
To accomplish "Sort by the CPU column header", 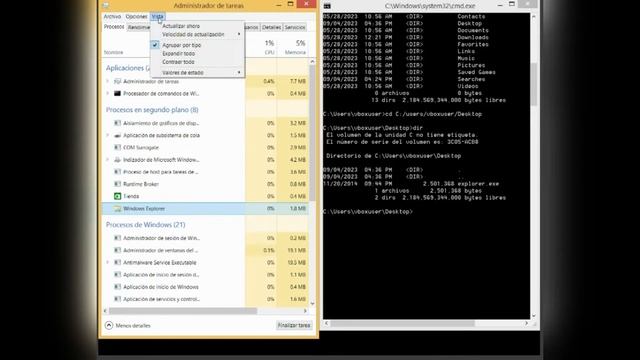I will 269,52.
